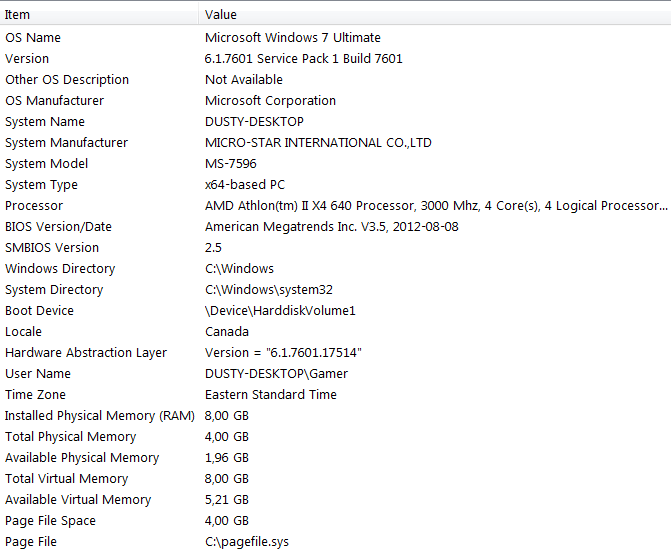Image resolution: width=671 pixels, height=554 pixels.
Task: Click the Value column header
Action: [435, 15]
